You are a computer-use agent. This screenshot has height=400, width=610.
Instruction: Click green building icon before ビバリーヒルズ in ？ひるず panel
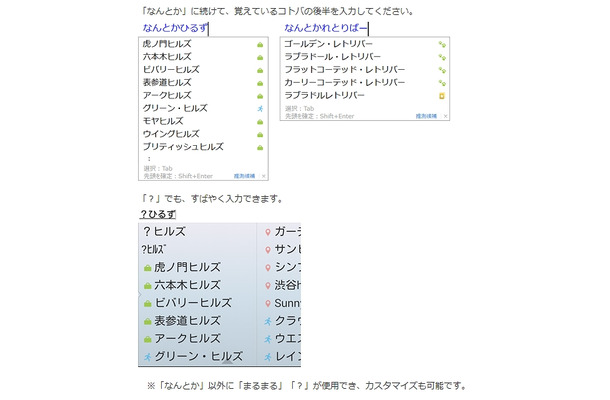(147, 303)
